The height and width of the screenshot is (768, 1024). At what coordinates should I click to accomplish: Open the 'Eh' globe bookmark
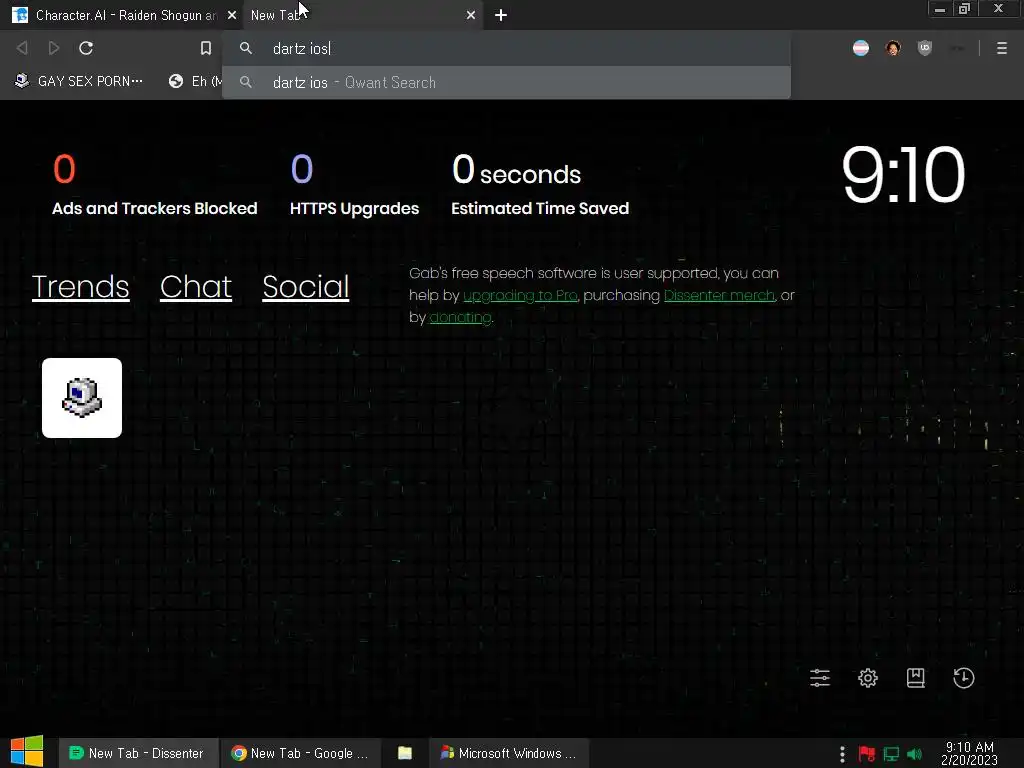(x=195, y=81)
